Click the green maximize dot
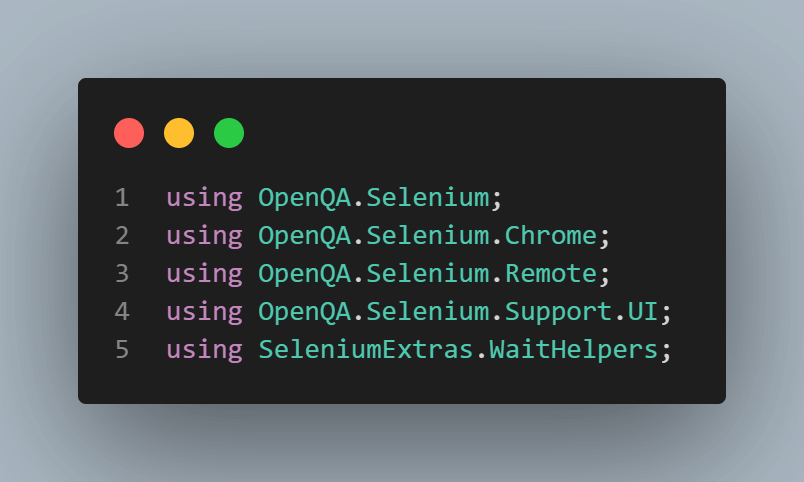Screen dimensions: 804x482 [x=229, y=133]
